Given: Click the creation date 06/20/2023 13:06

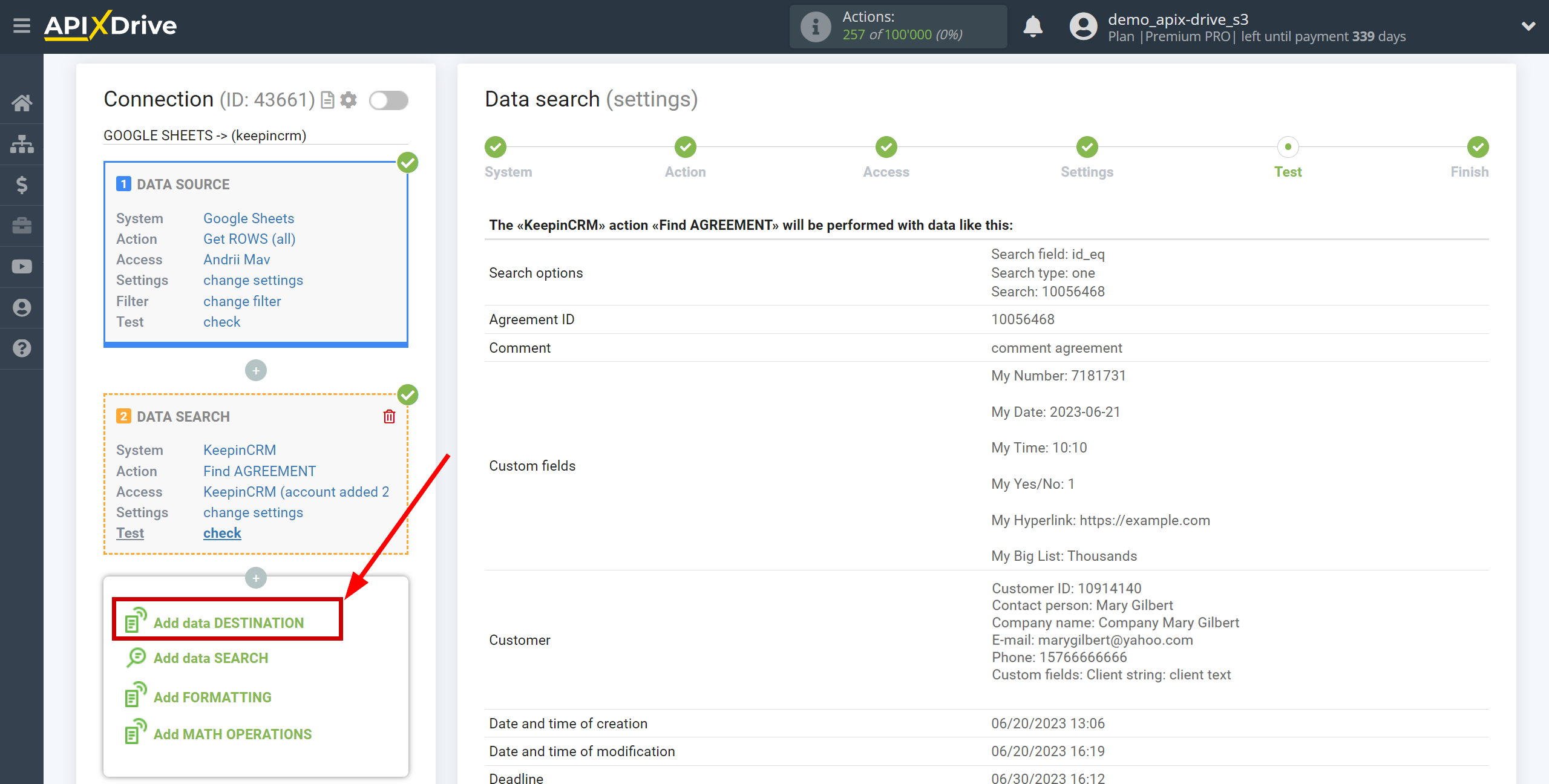Looking at the screenshot, I should tap(1048, 724).
